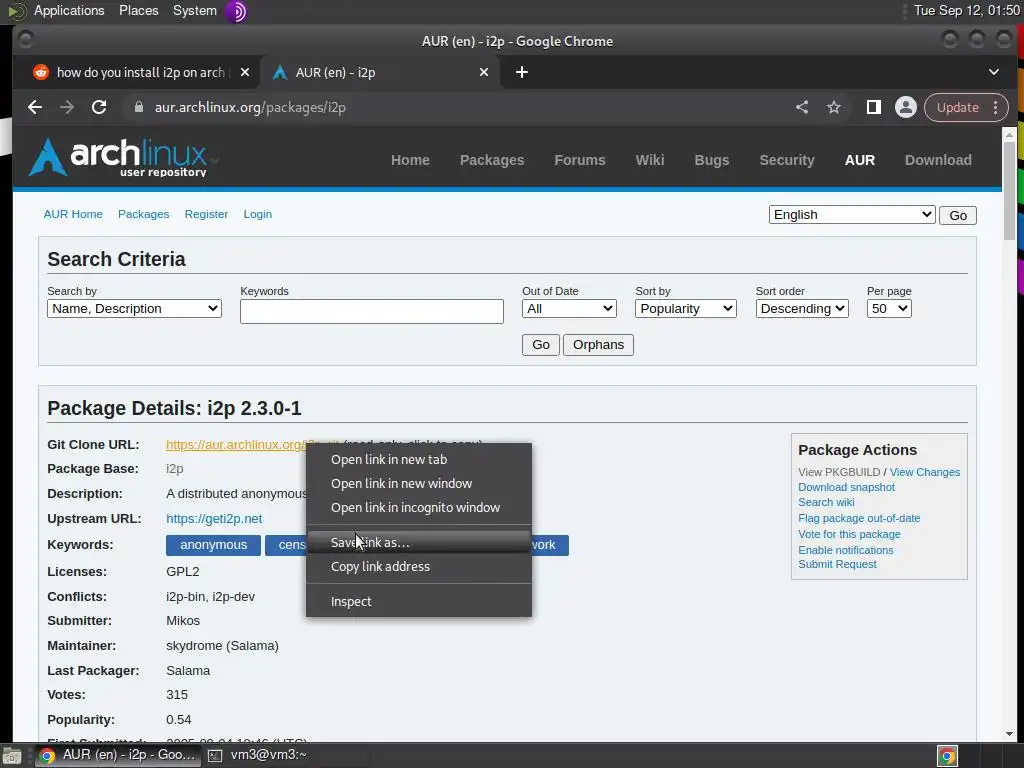Change the Per page dropdown
The width and height of the screenshot is (1024, 768).
pyautogui.click(x=889, y=309)
